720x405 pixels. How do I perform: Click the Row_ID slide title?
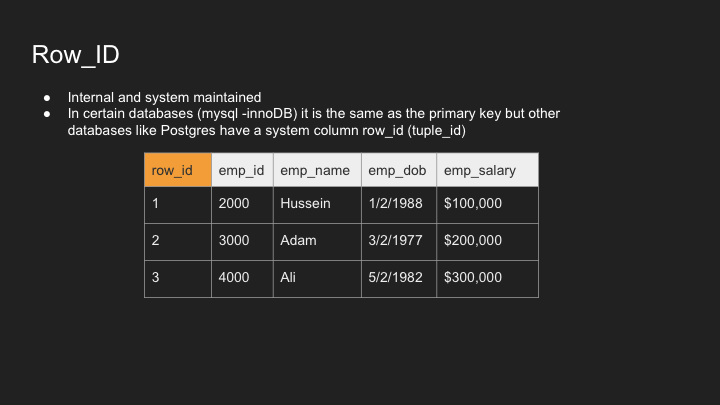click(75, 55)
